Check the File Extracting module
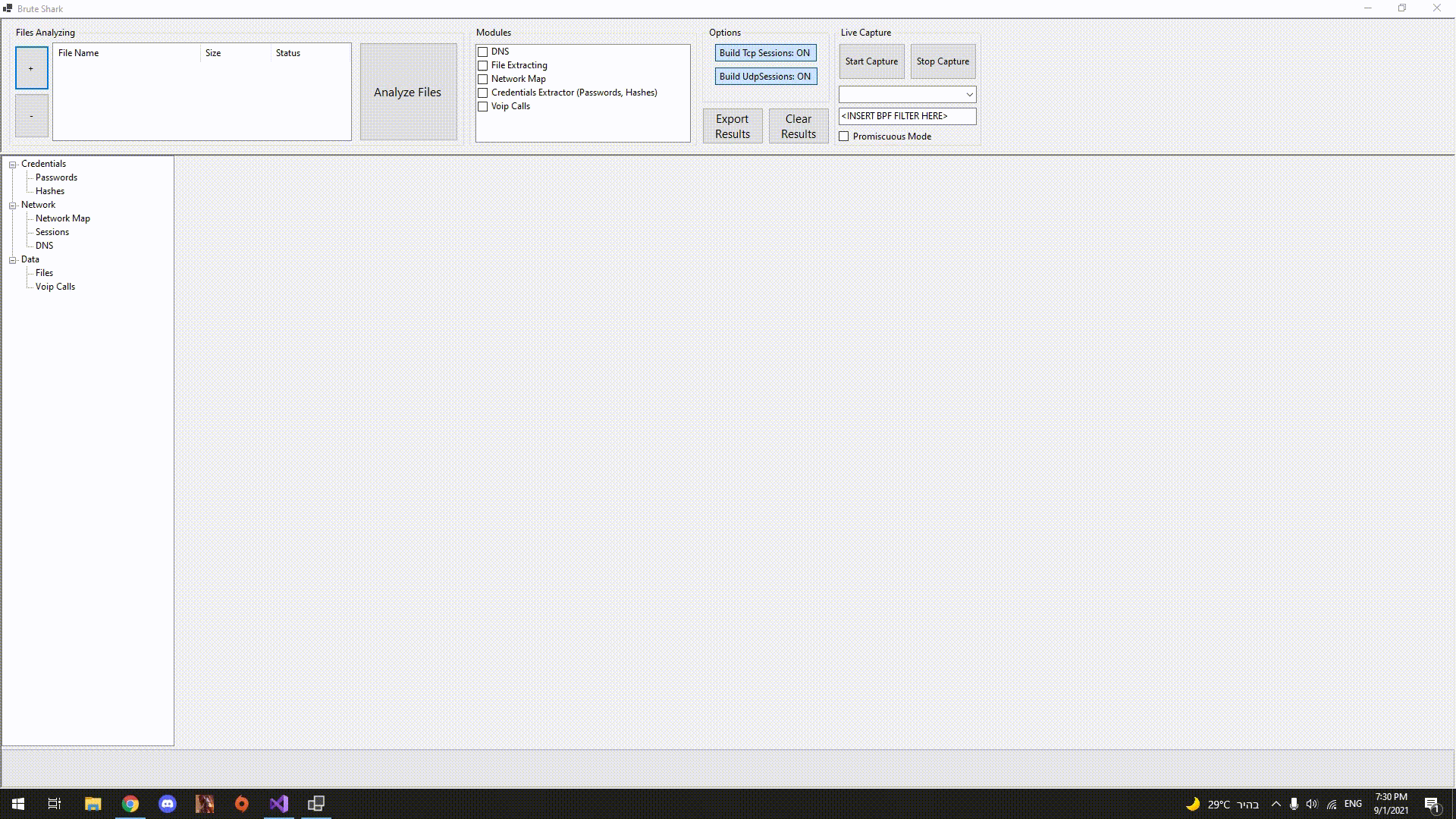 [482, 65]
